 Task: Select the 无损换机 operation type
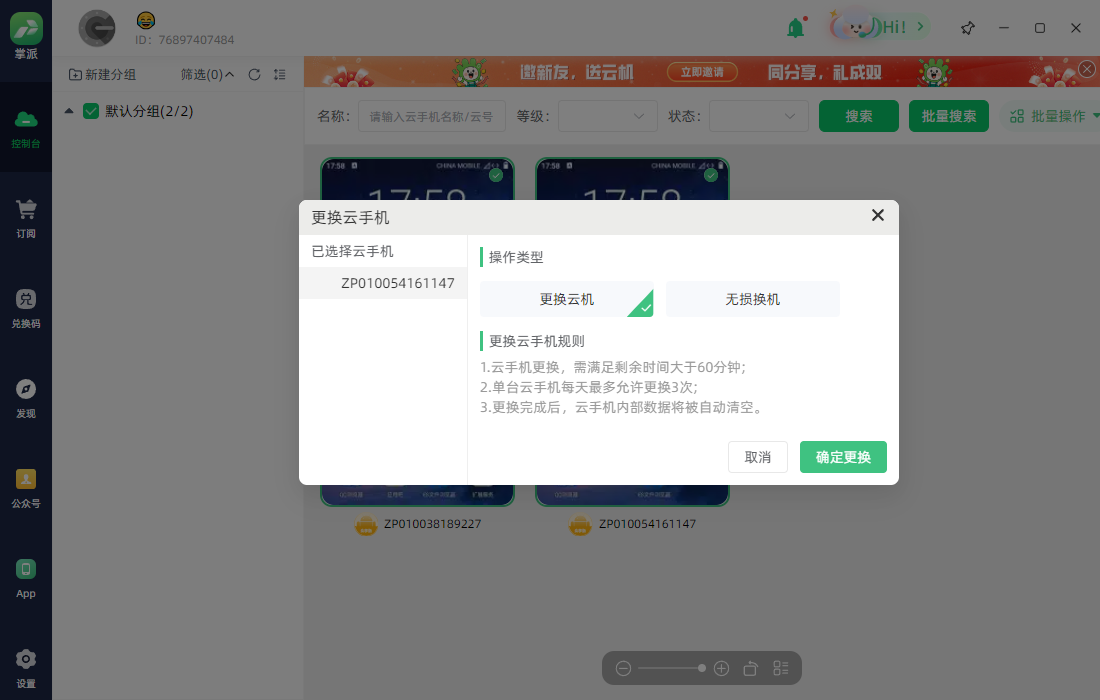(753, 299)
